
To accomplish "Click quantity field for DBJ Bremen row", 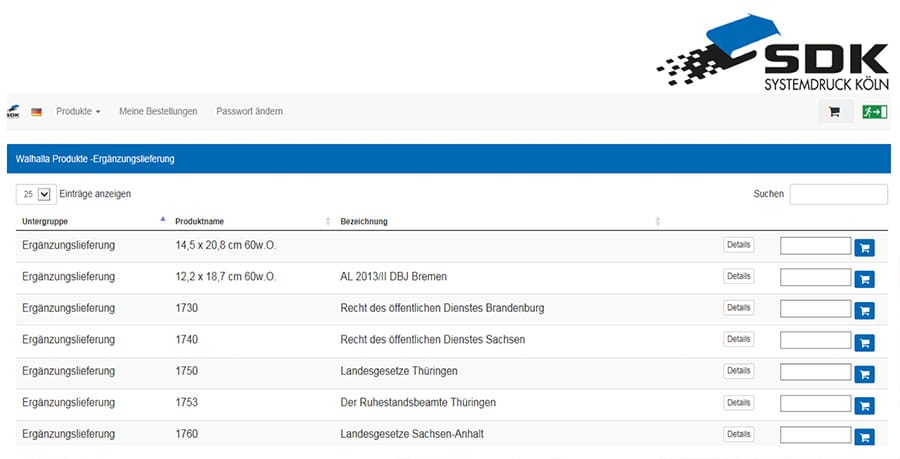I will coord(816,277).
